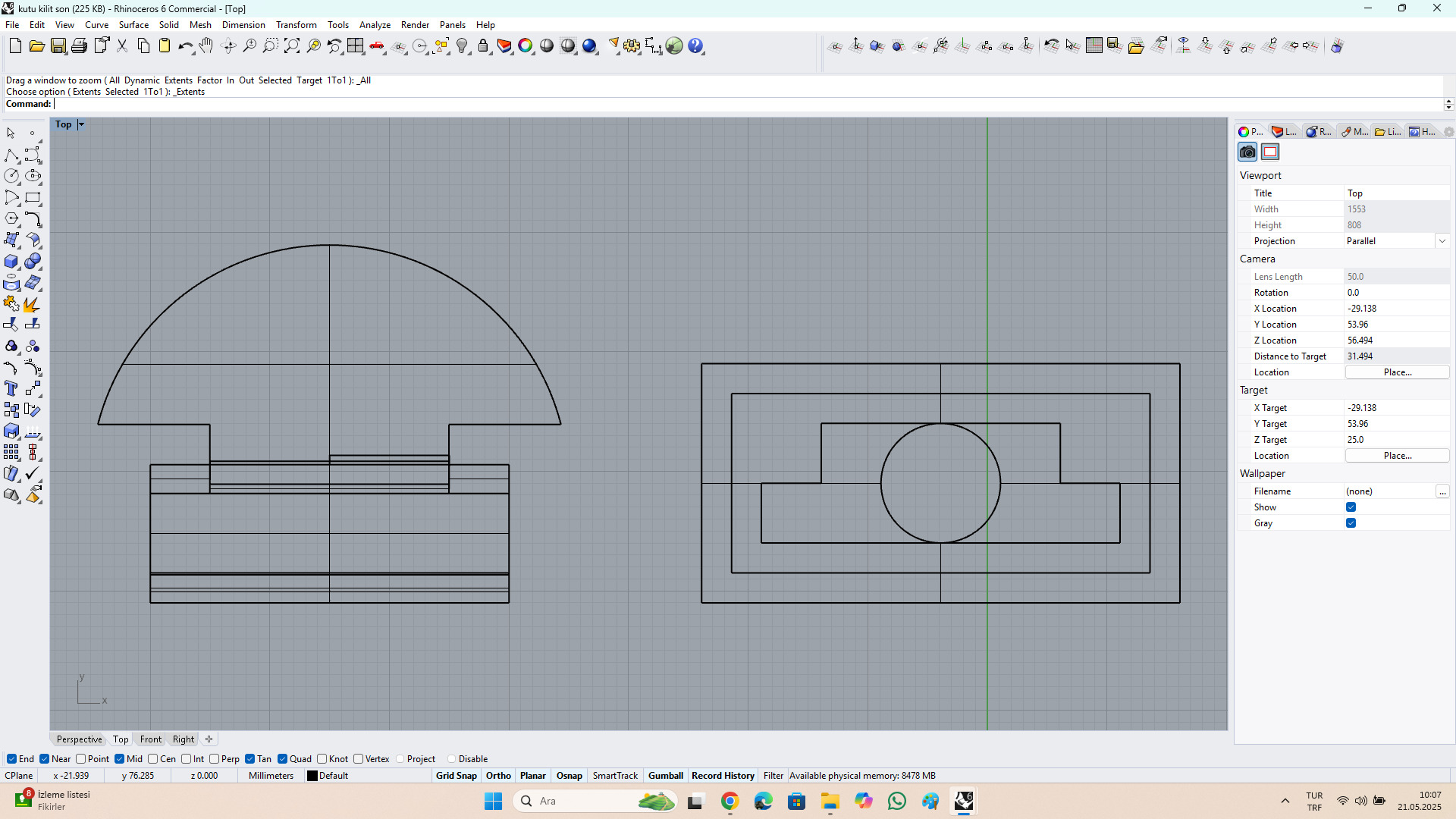Click the Cut scissors icon
This screenshot has height=819, width=1456.
click(x=121, y=46)
